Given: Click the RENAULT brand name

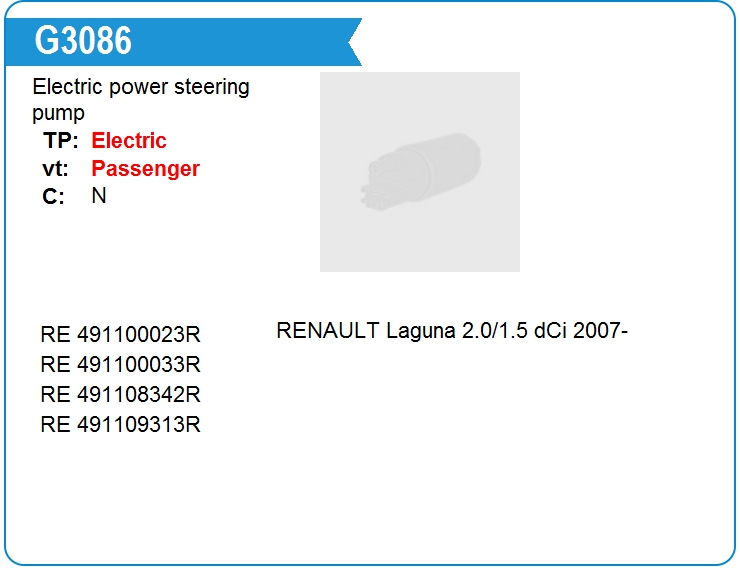Looking at the screenshot, I should (328, 331).
